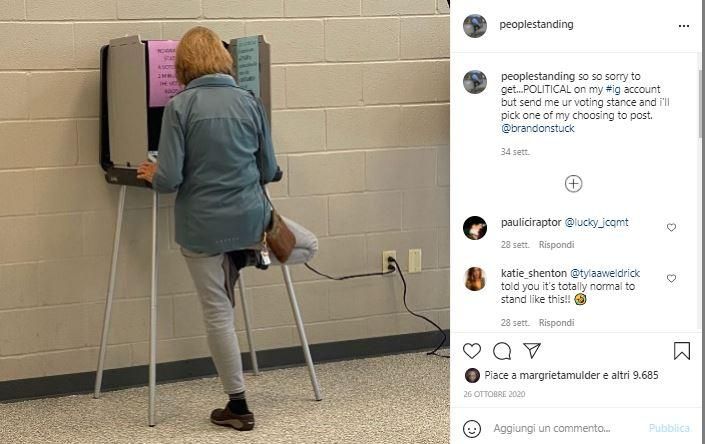
Task: Save post with the bookmark icon
Action: pos(682,351)
